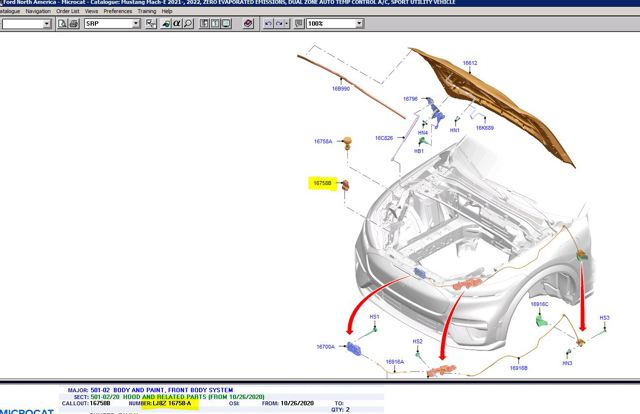Select callout HS1 label
Screen dimensions: 640x414
click(x=374, y=317)
